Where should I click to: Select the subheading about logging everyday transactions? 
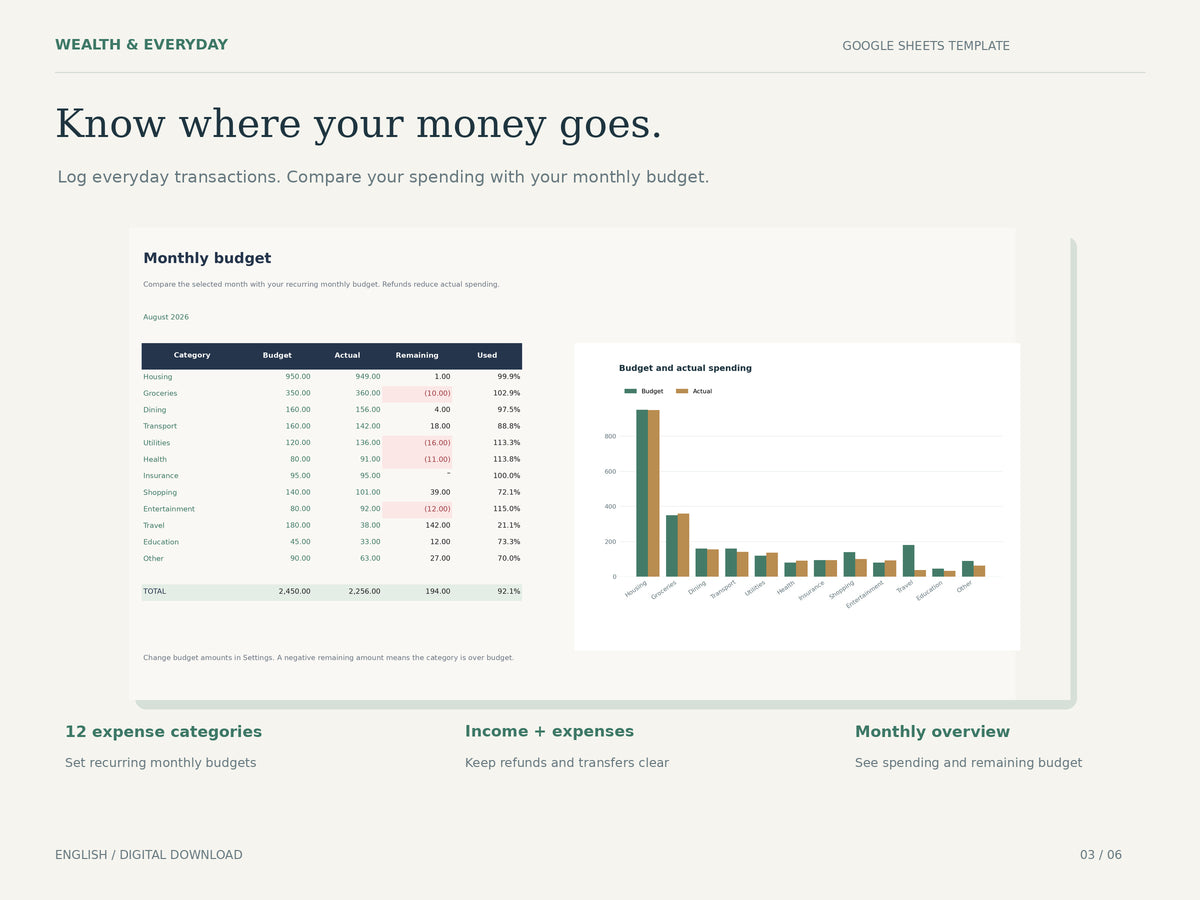pyautogui.click(x=383, y=177)
